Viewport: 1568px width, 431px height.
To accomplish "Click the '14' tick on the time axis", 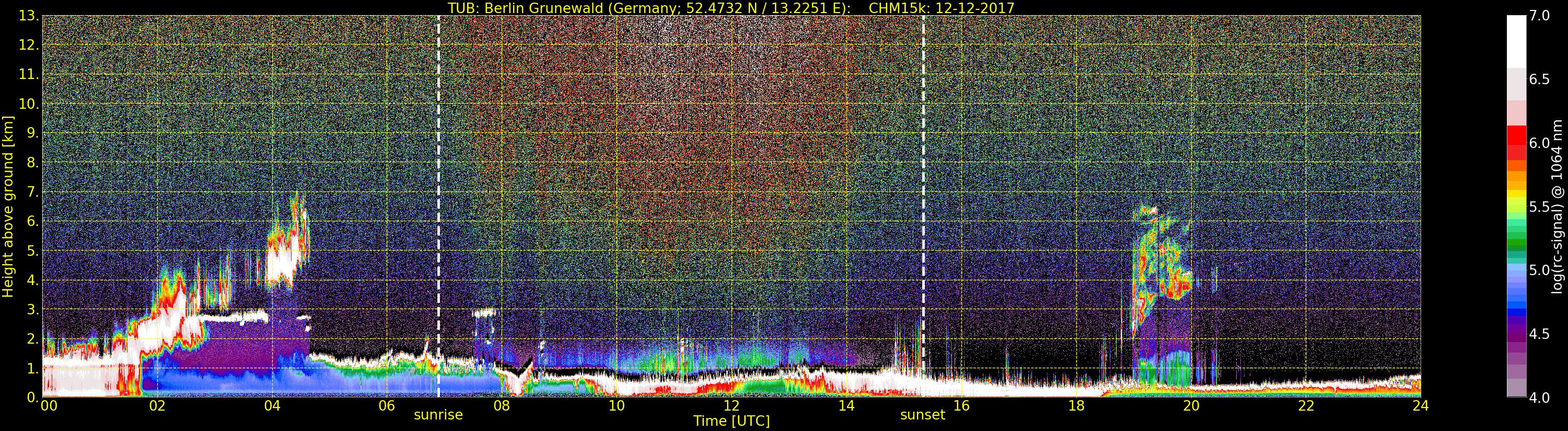I will point(846,405).
